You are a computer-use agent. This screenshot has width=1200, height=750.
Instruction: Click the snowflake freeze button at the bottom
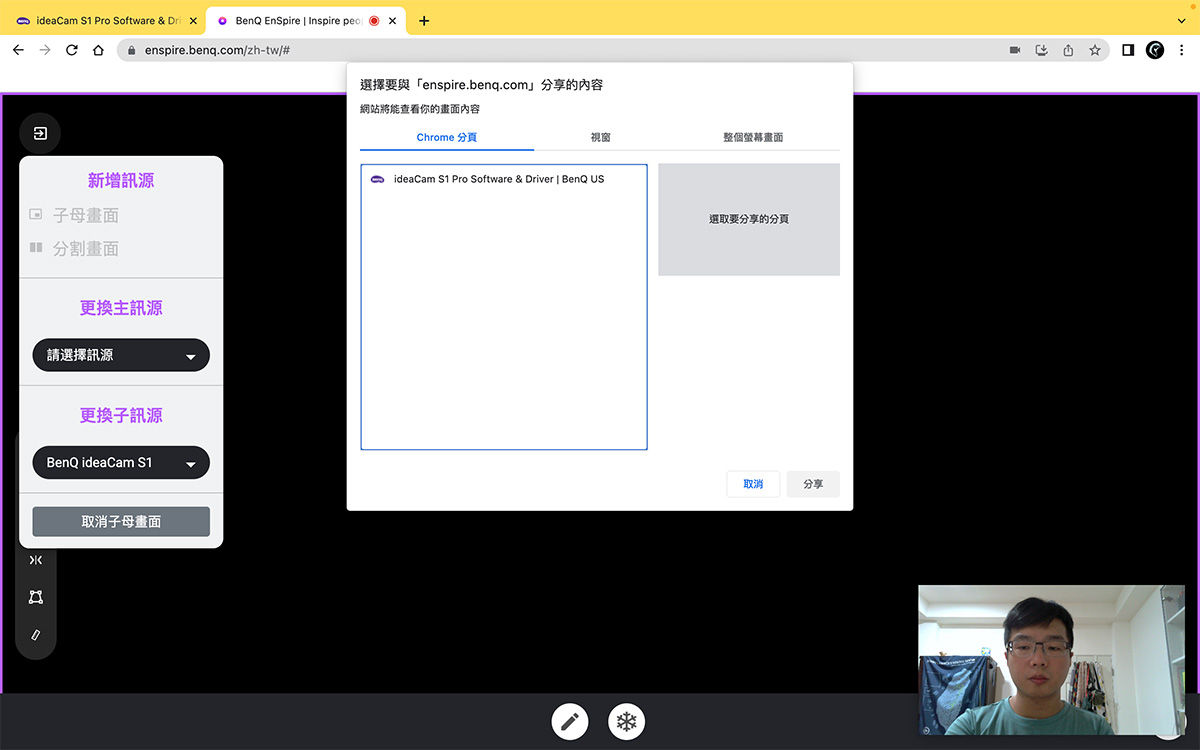coord(627,721)
